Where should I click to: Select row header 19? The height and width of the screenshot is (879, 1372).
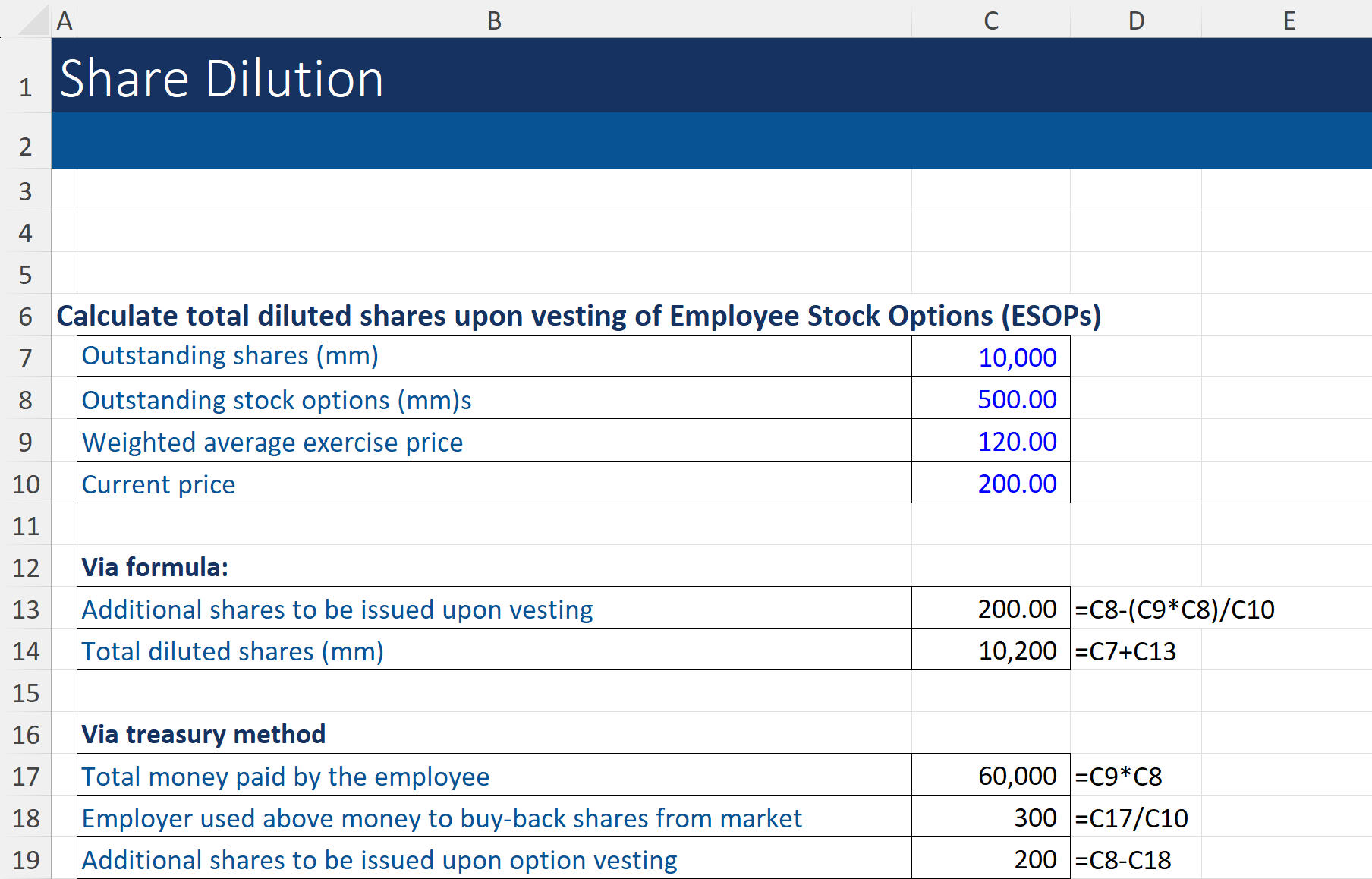click(x=27, y=859)
